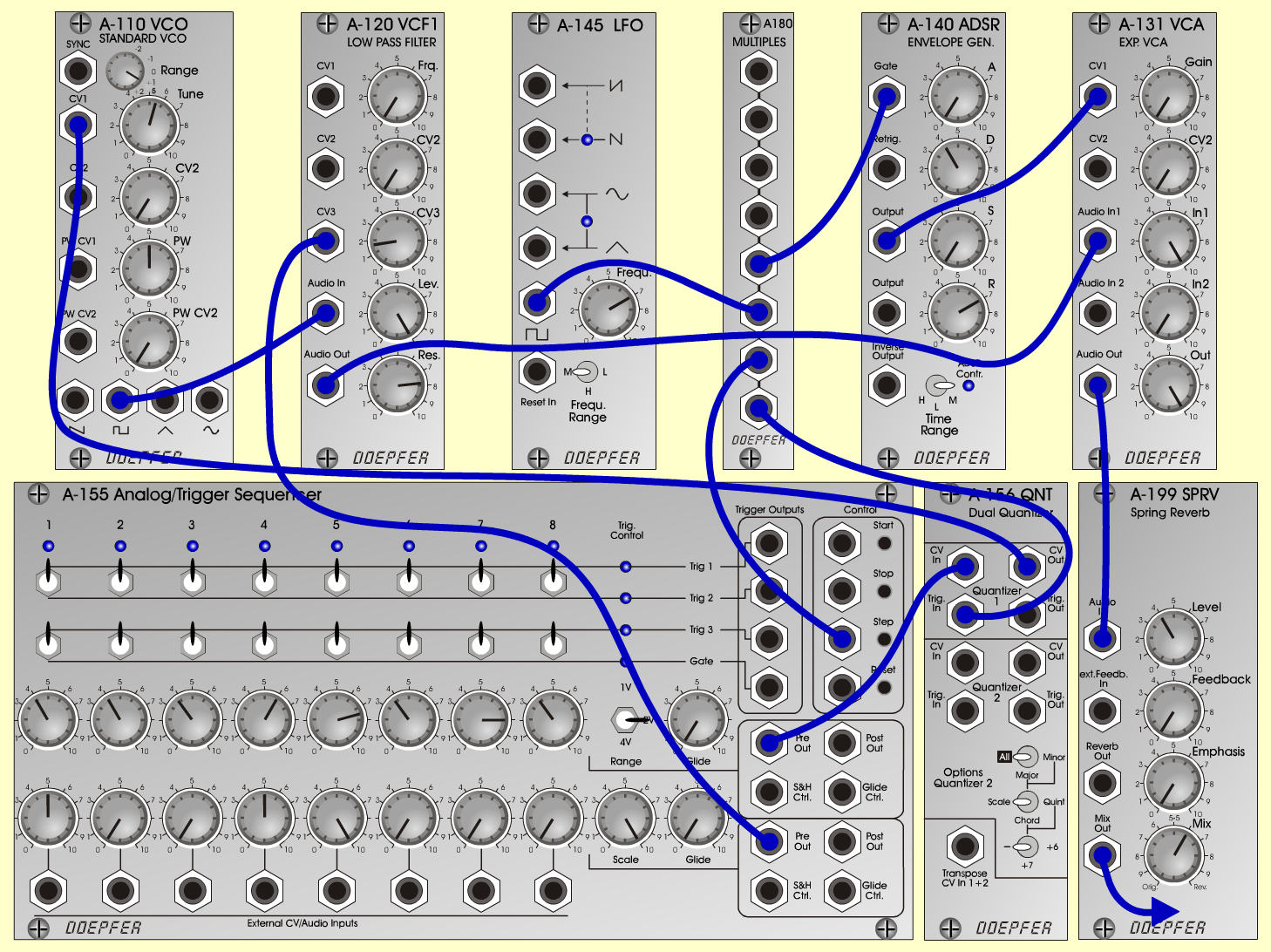Click the Release (R) knob on the A-140 ADSR
Viewport: 1271px width, 952px height.
click(x=958, y=314)
